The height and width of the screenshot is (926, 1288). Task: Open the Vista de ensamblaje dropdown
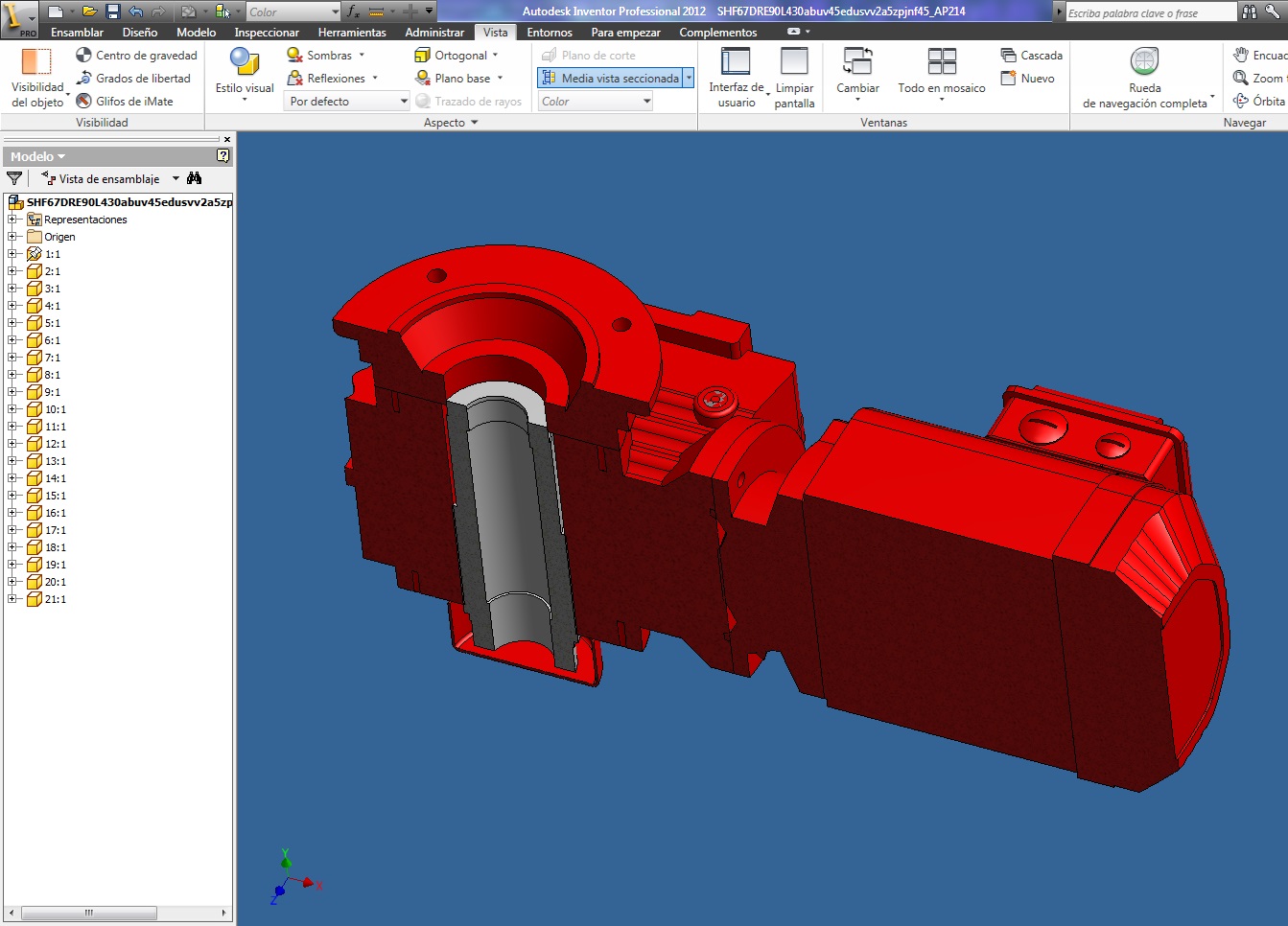176,178
